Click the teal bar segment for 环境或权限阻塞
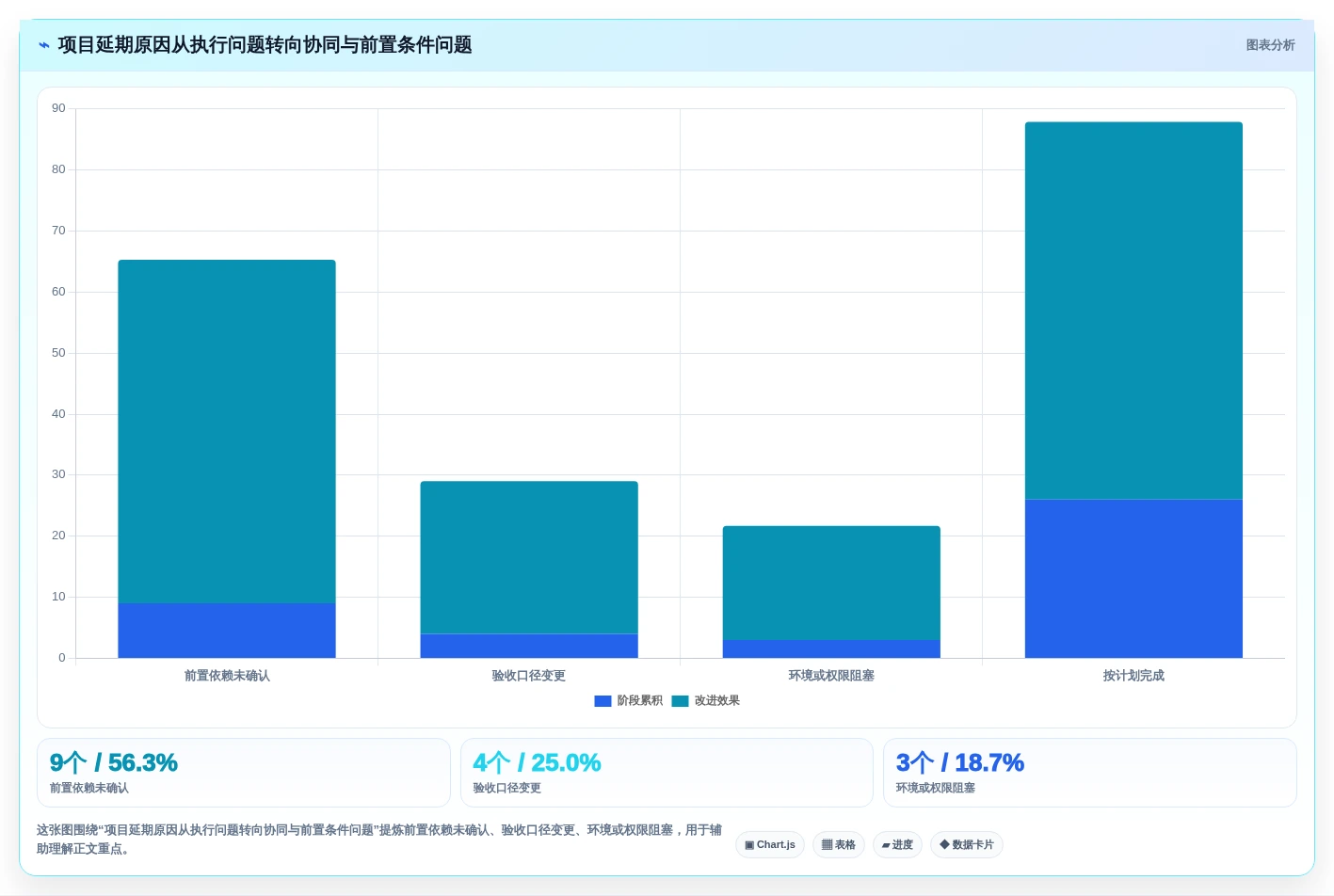1334x896 pixels. click(831, 583)
